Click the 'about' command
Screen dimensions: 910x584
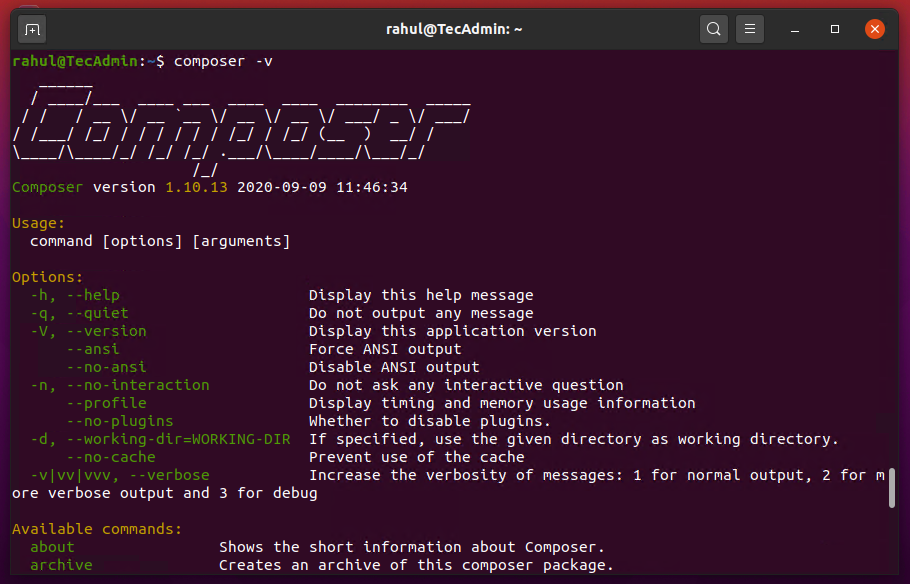[x=52, y=547]
